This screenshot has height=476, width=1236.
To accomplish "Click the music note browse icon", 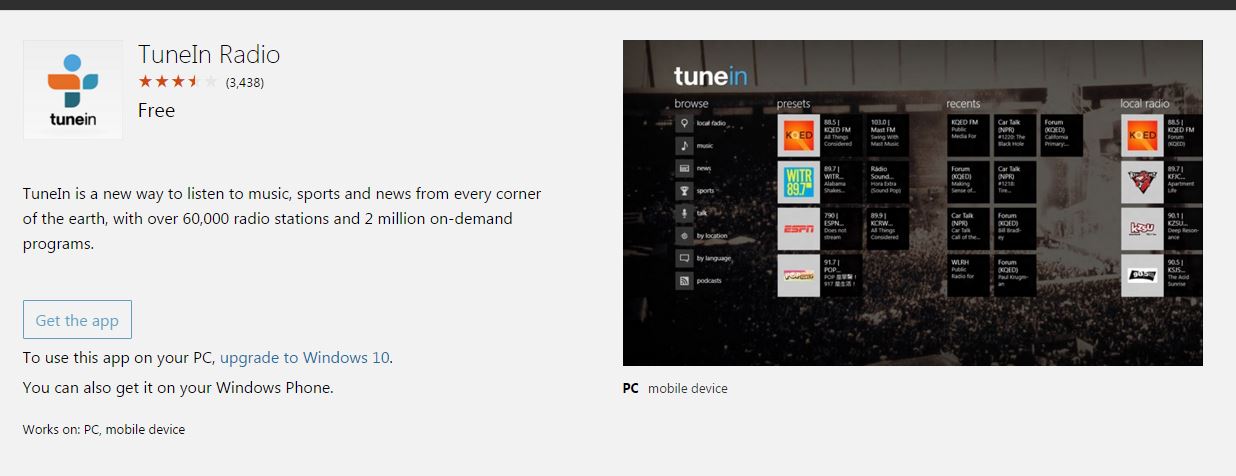I will 684,146.
